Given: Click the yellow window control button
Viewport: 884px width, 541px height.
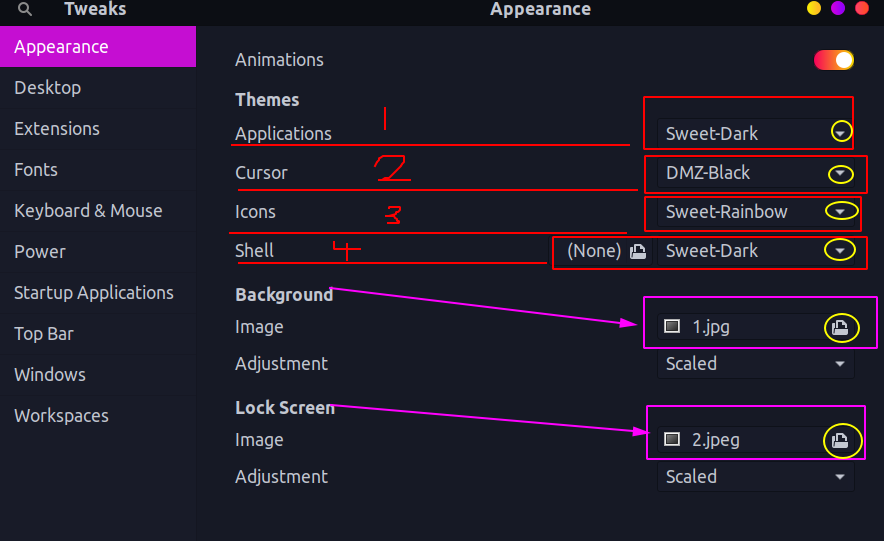Looking at the screenshot, I should [814, 9].
